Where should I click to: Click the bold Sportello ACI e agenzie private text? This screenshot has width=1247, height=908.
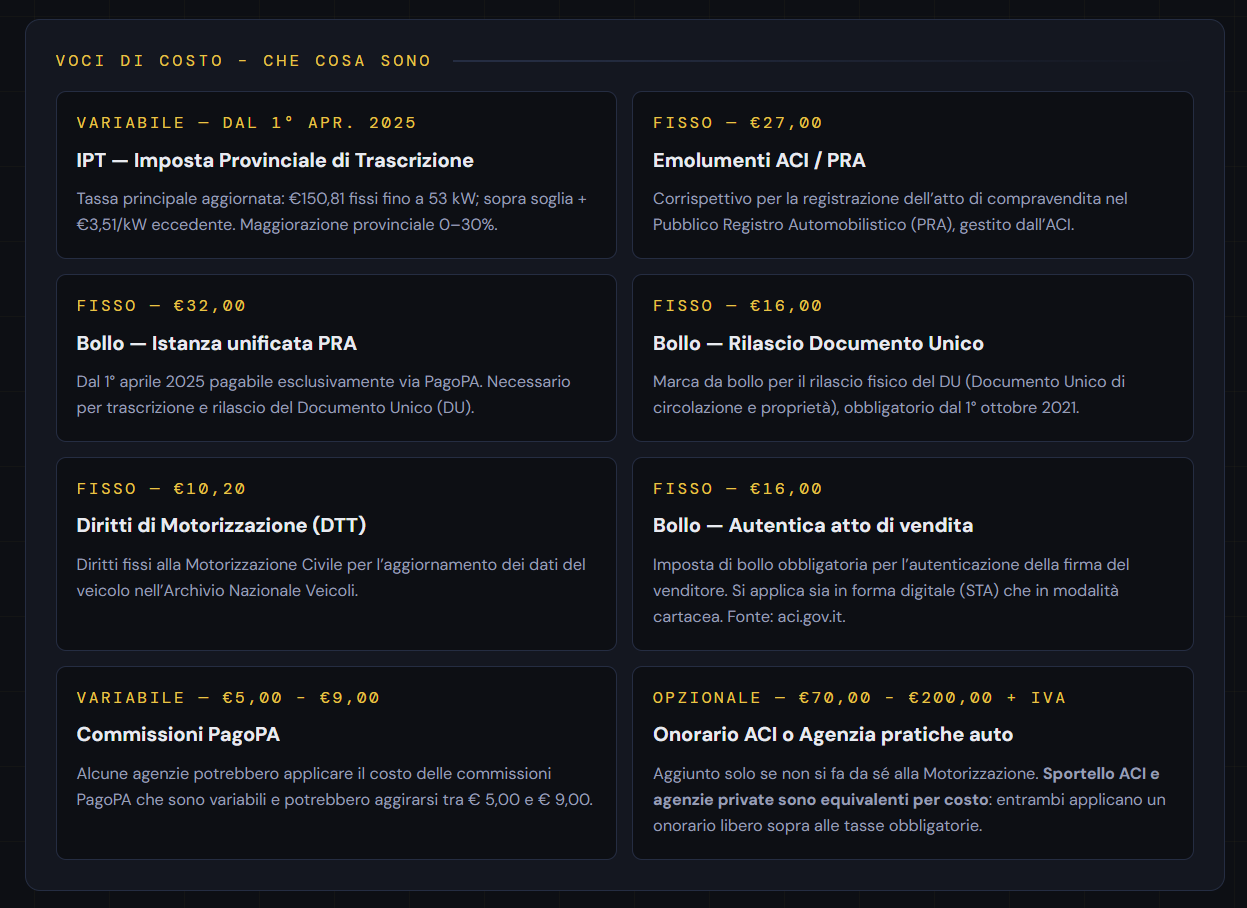pyautogui.click(x=906, y=787)
